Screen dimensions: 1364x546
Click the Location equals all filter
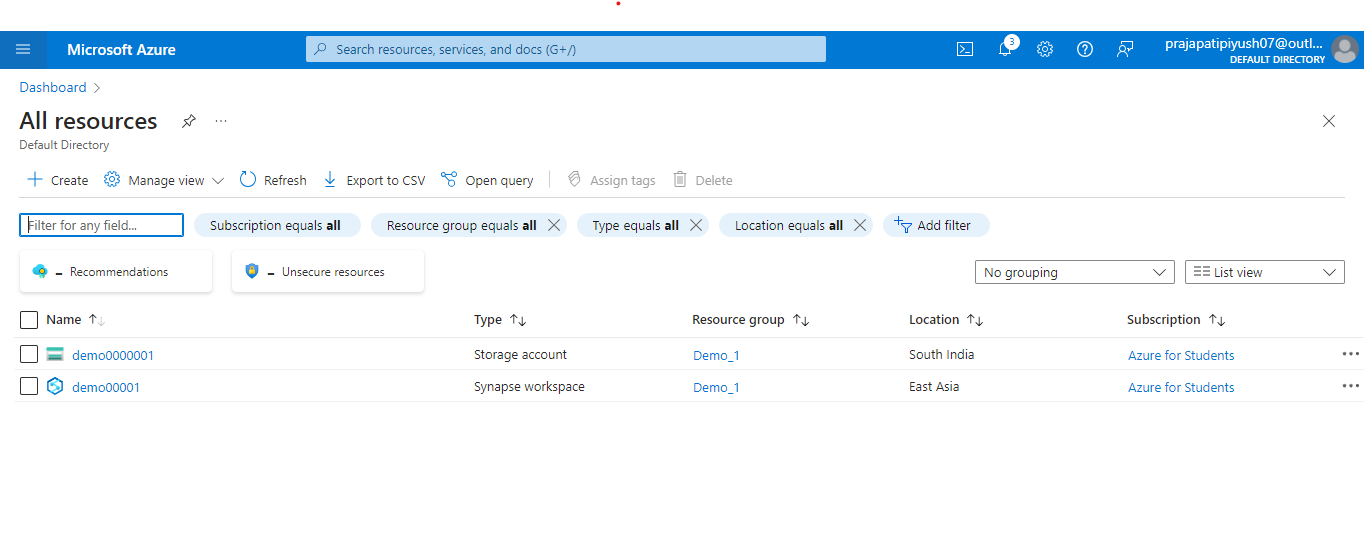[788, 225]
